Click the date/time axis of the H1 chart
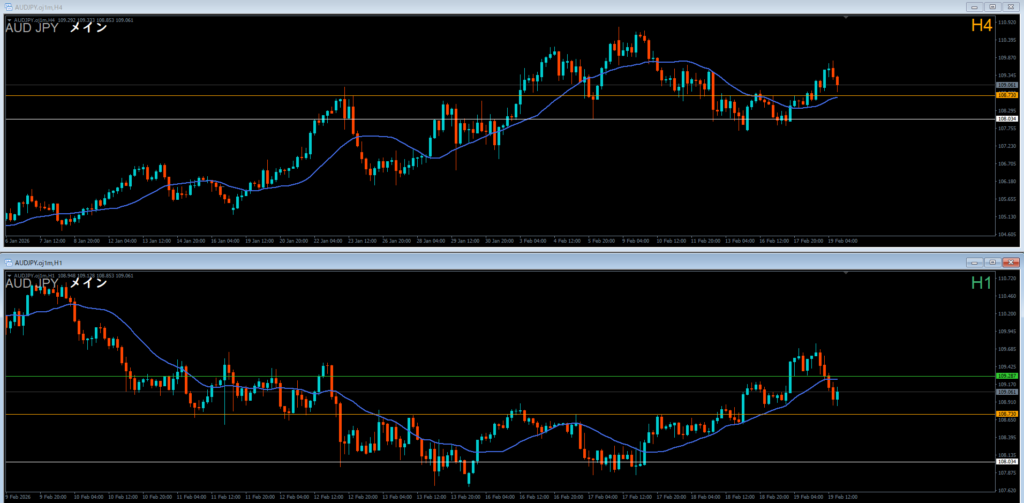Viewport: 1024px width, 503px height. click(x=500, y=496)
